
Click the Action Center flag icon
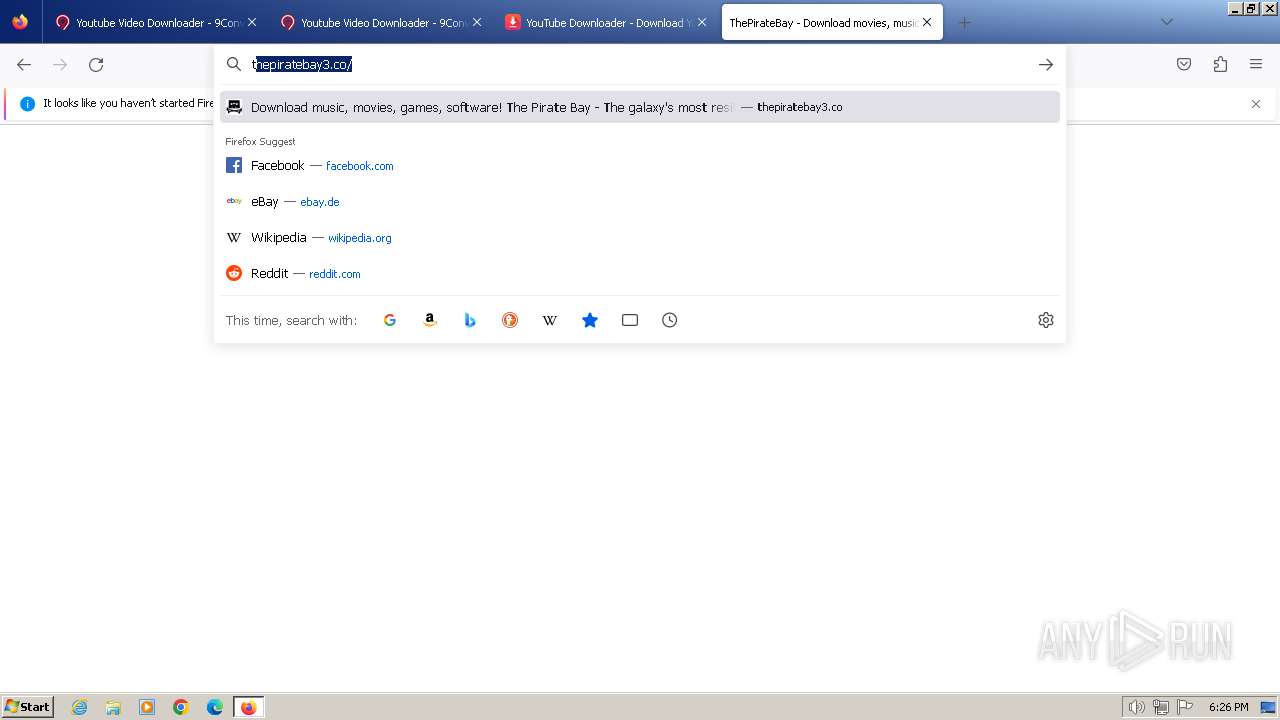click(x=1185, y=707)
